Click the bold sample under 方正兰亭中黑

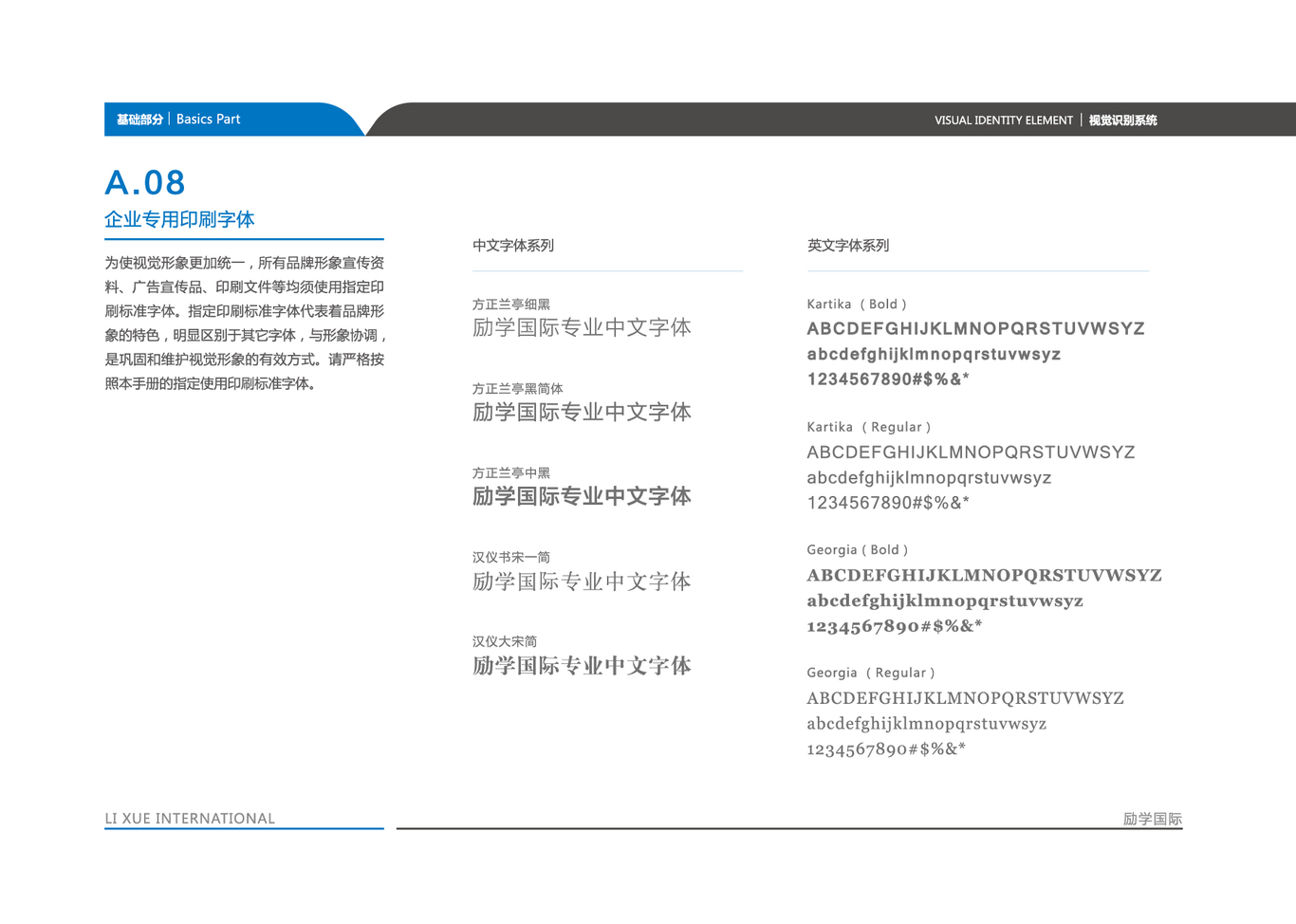582,497
